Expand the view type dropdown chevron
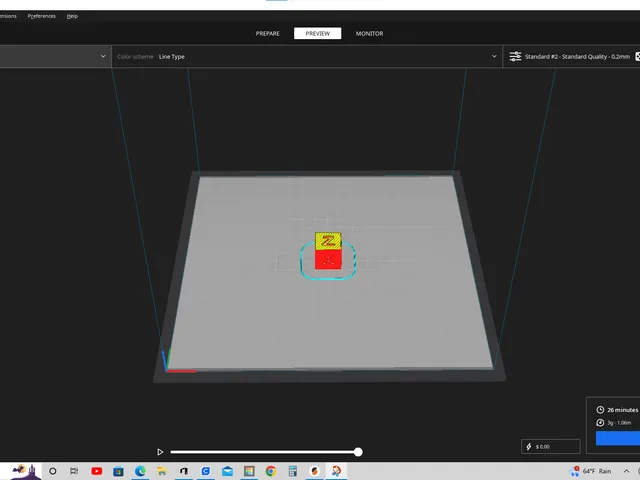This screenshot has height=480, width=640. coord(103,56)
